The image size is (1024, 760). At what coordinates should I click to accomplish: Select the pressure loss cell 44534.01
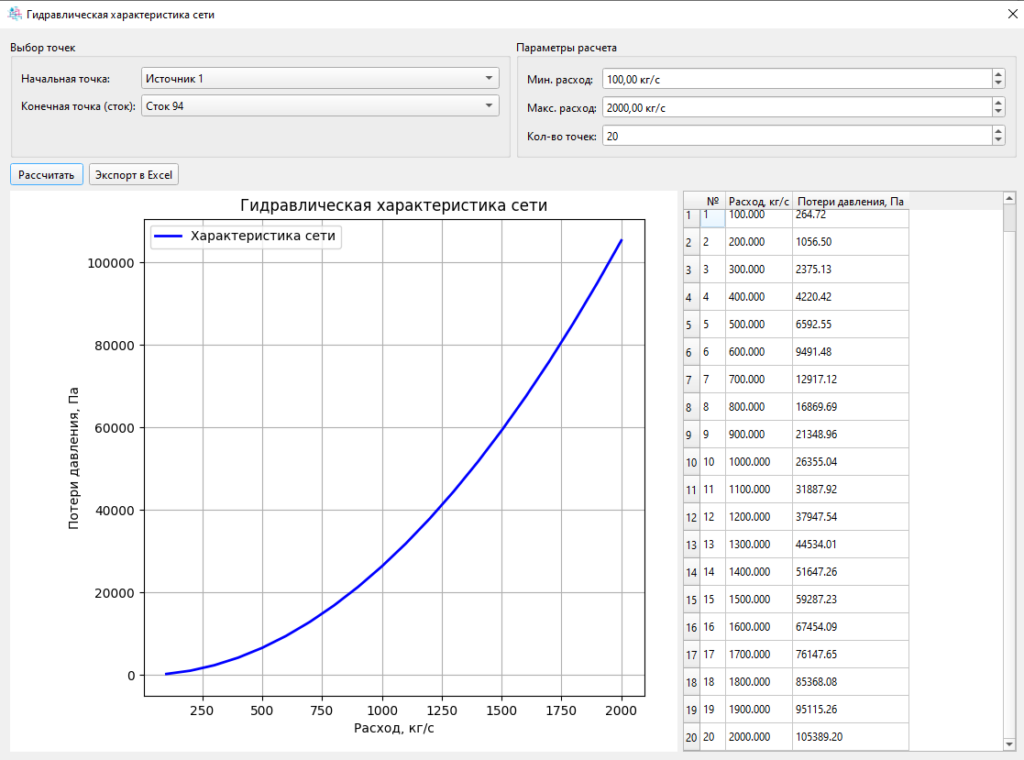pos(850,544)
